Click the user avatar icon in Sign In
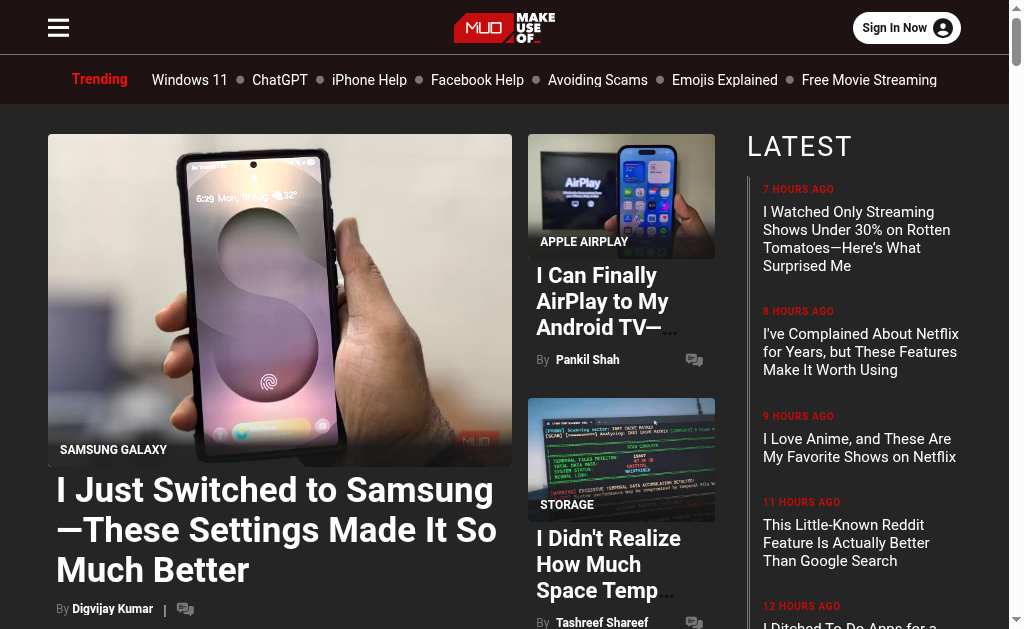1024x629 pixels. pos(942,28)
